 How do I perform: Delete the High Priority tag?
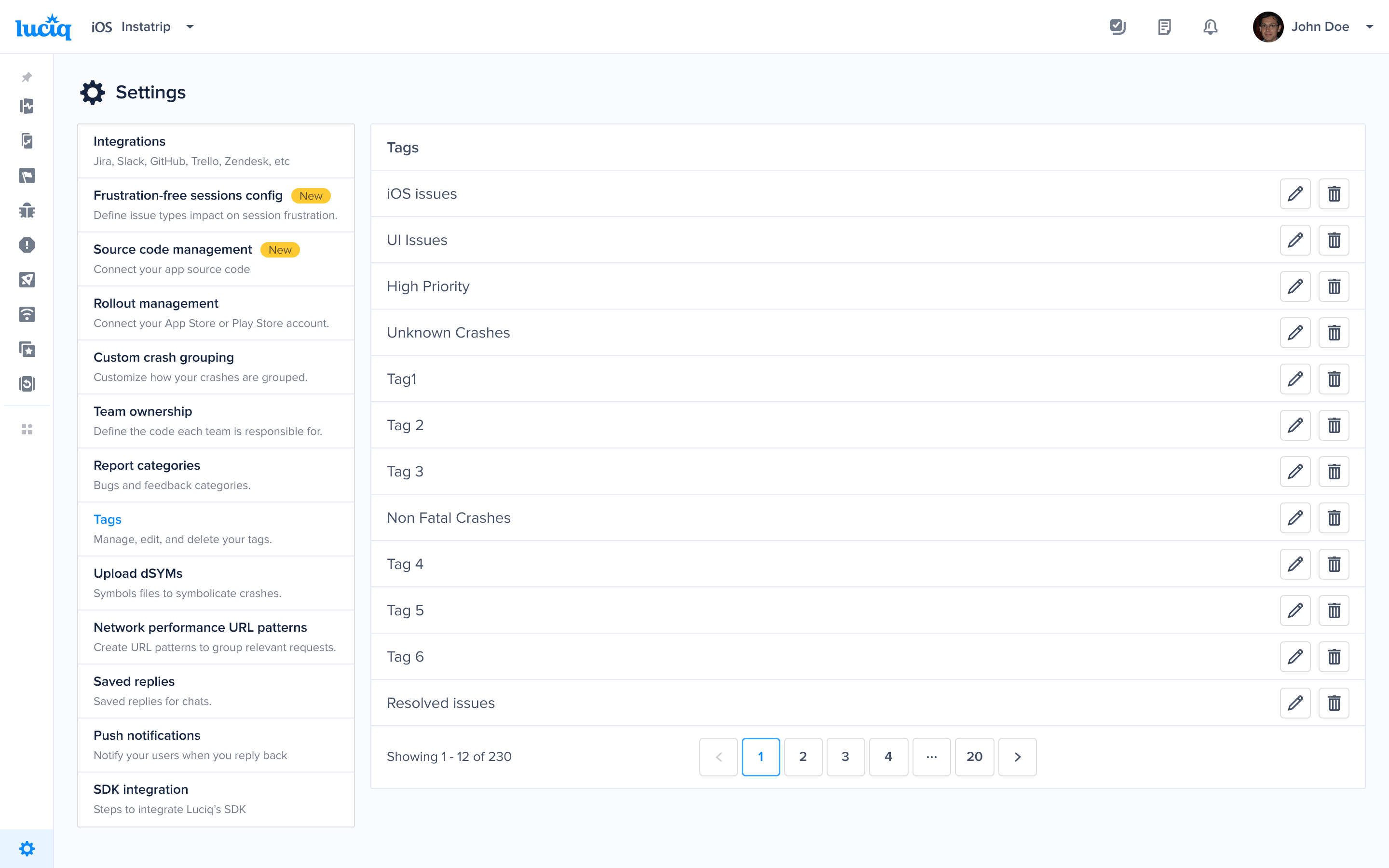(x=1334, y=286)
